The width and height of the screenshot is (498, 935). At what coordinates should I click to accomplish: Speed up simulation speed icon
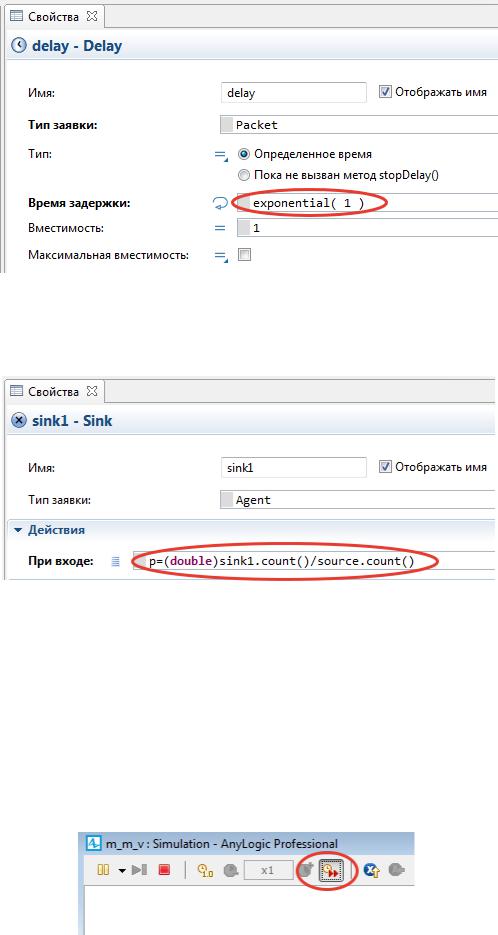pyautogui.click(x=306, y=871)
